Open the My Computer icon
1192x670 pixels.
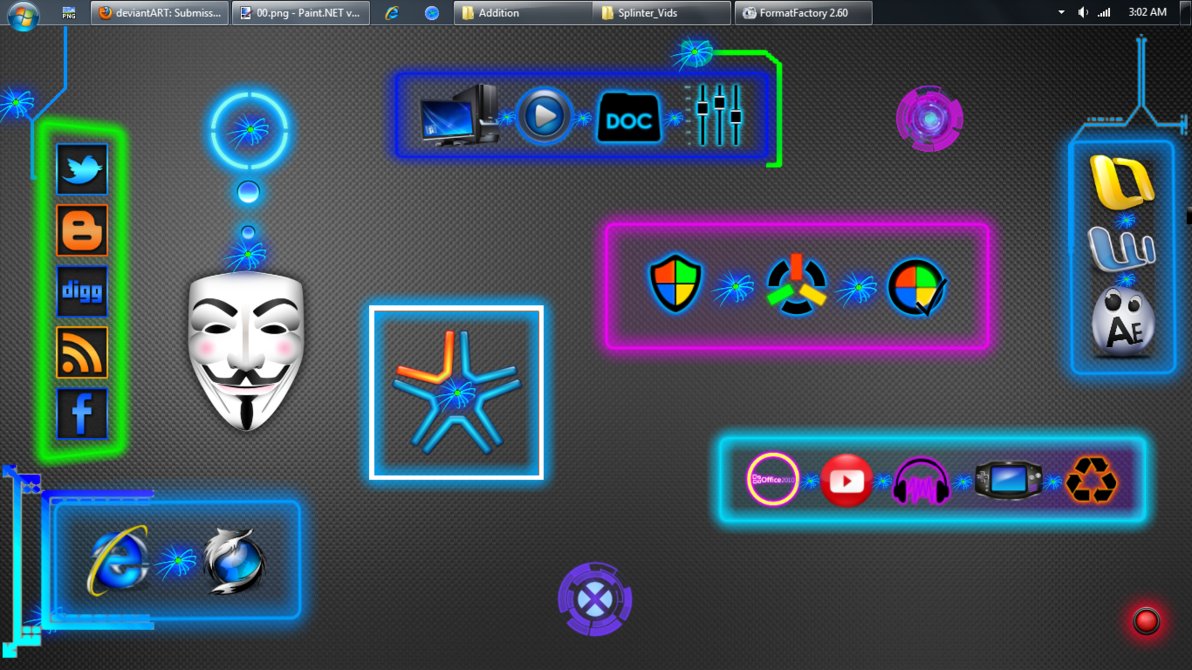[x=460, y=116]
